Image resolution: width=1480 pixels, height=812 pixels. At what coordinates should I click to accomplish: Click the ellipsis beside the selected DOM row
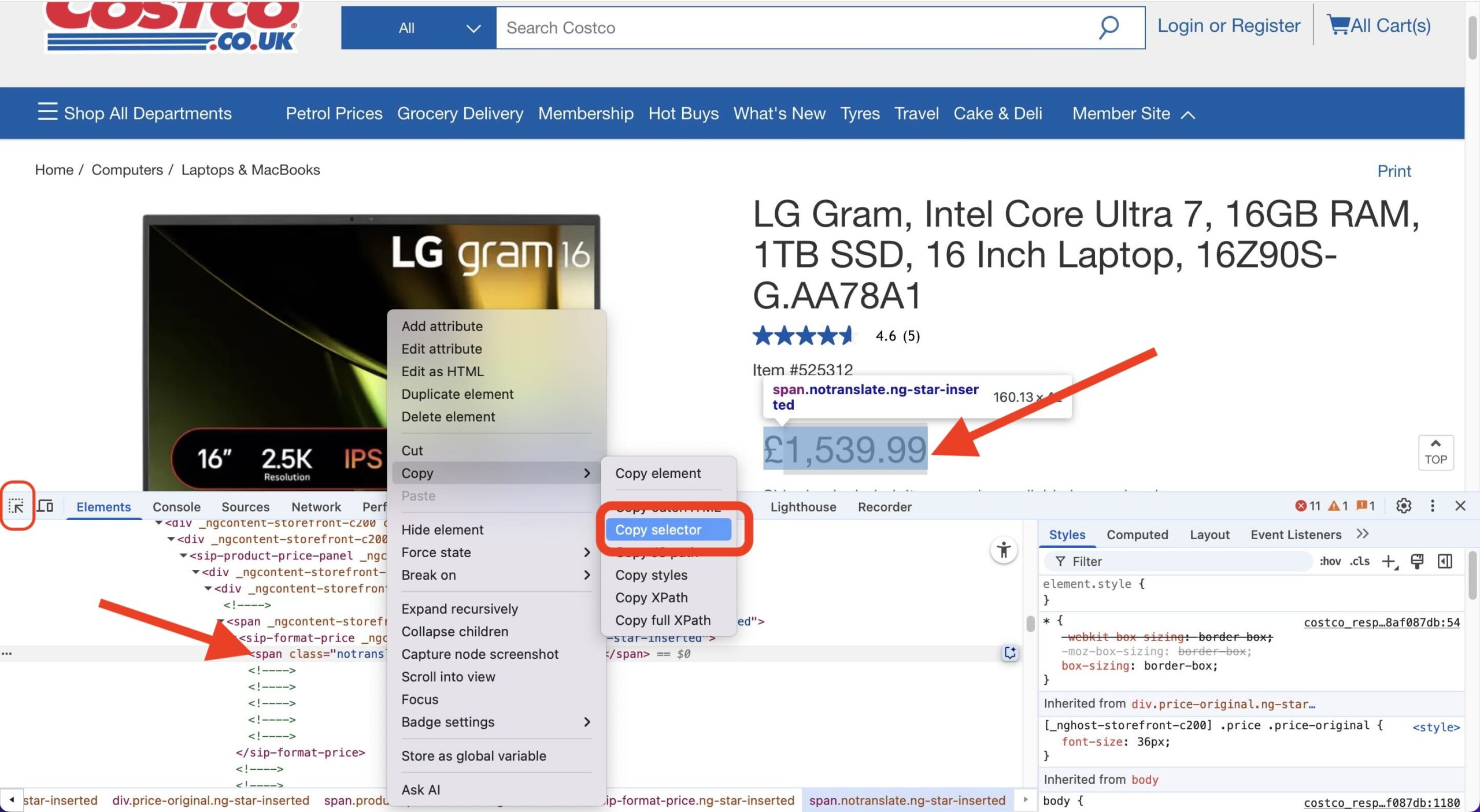tap(6, 654)
